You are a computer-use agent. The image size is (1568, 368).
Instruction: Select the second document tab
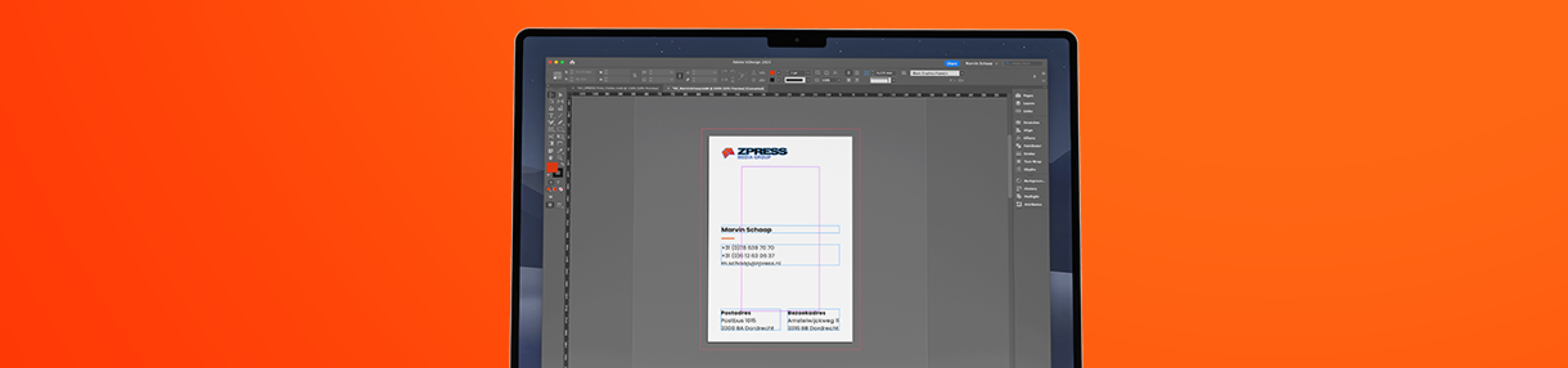pyautogui.click(x=718, y=88)
